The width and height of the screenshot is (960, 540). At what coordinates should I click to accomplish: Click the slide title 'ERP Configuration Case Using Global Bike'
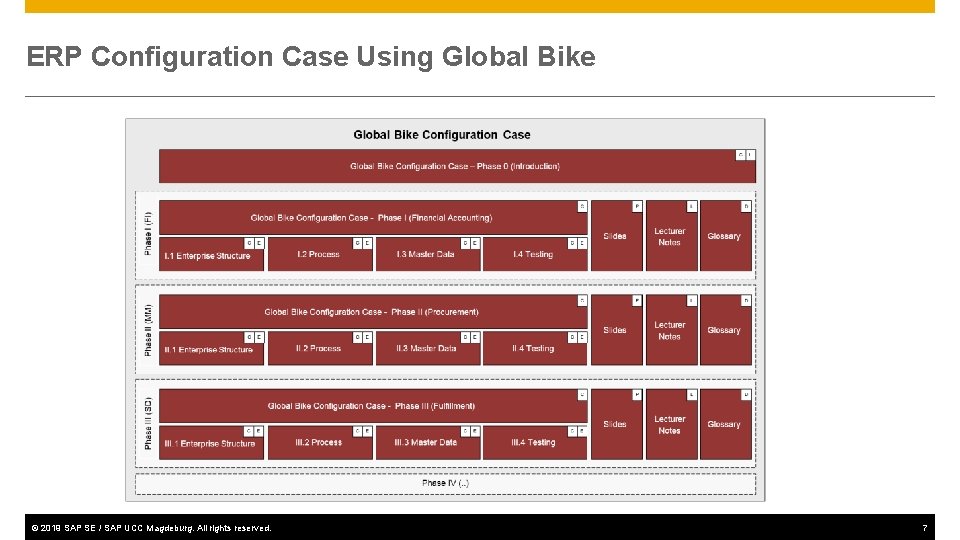(x=311, y=56)
